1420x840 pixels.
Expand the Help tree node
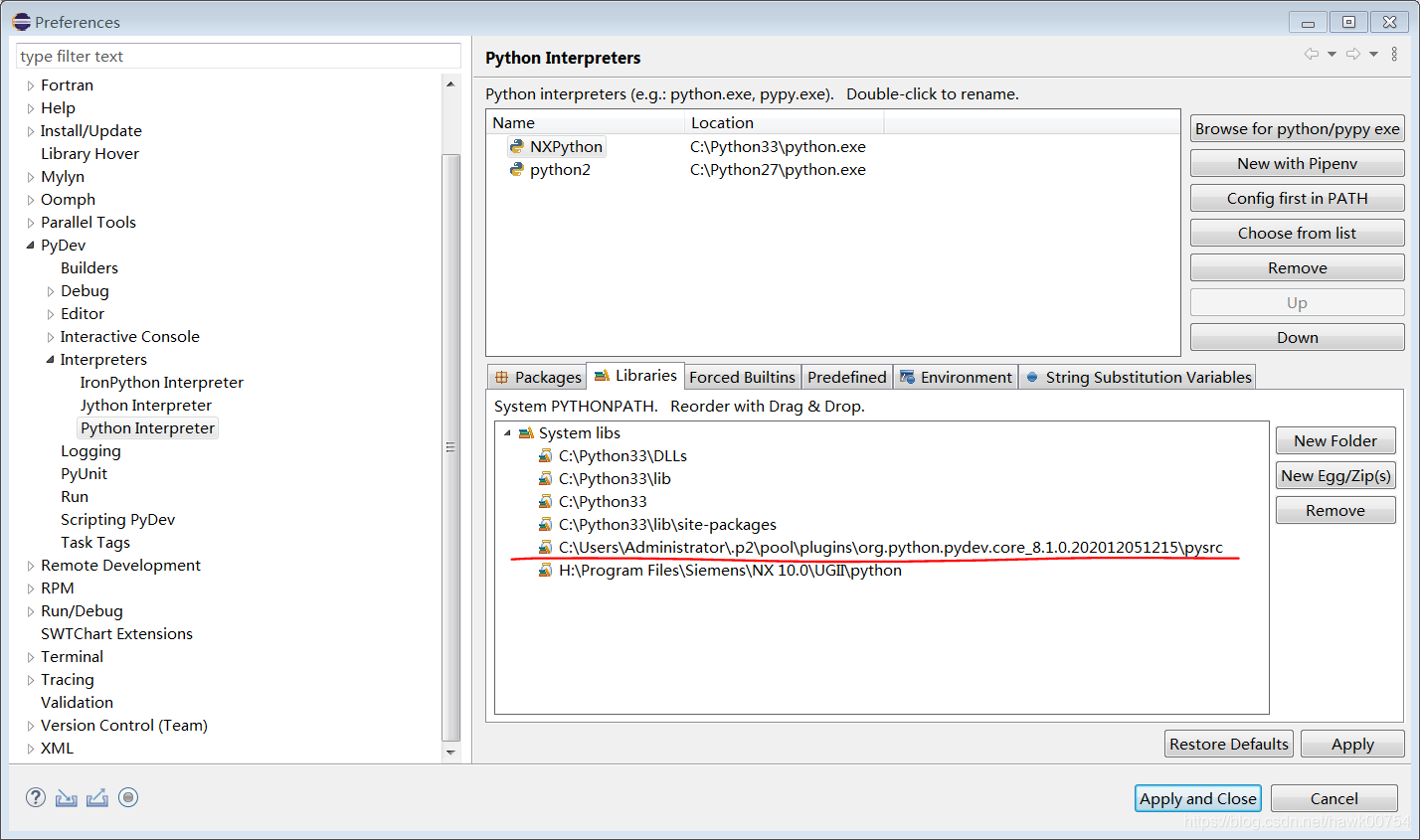[x=31, y=108]
